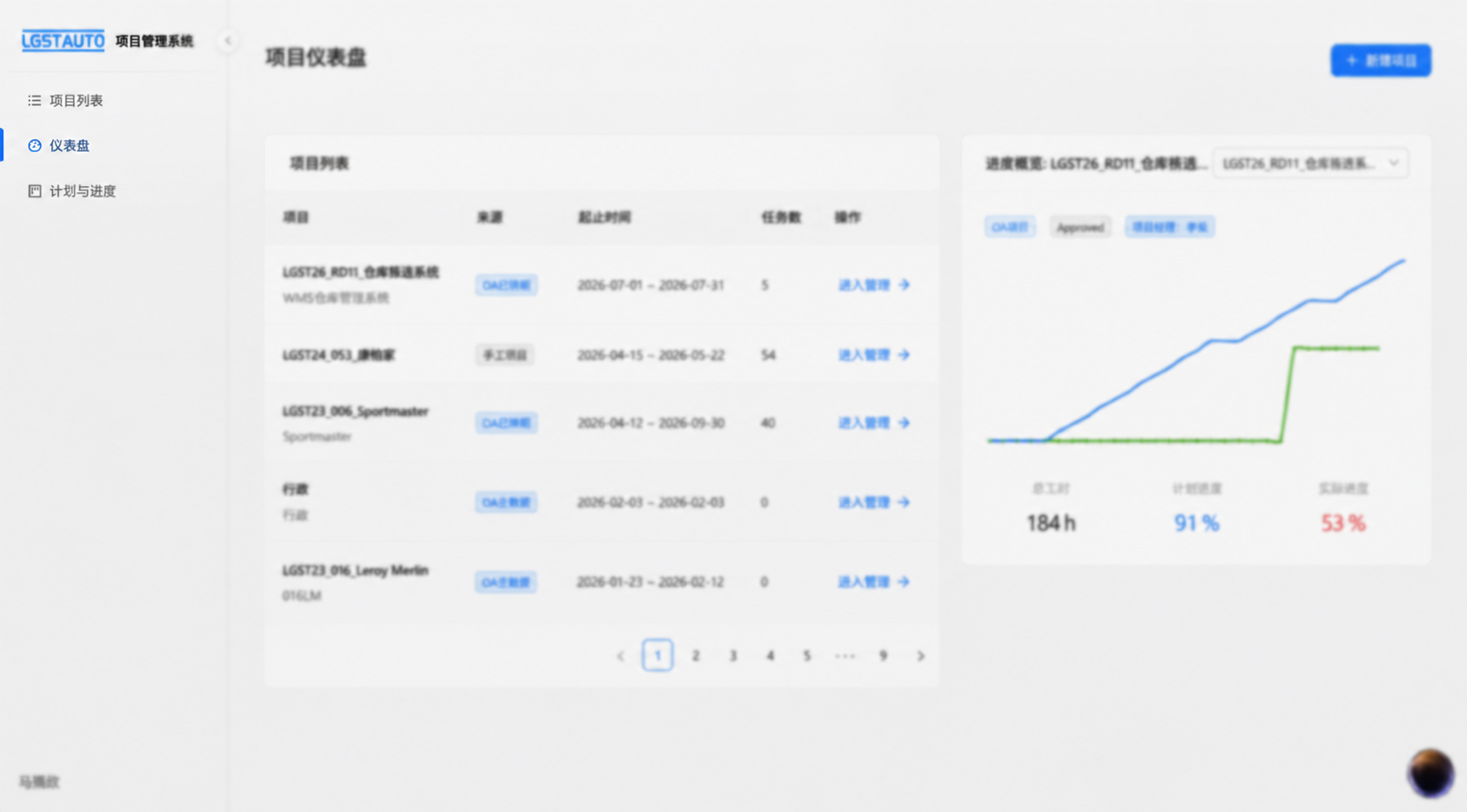Click the 91 % planned progress value
The image size is (1467, 812).
pos(1196,522)
